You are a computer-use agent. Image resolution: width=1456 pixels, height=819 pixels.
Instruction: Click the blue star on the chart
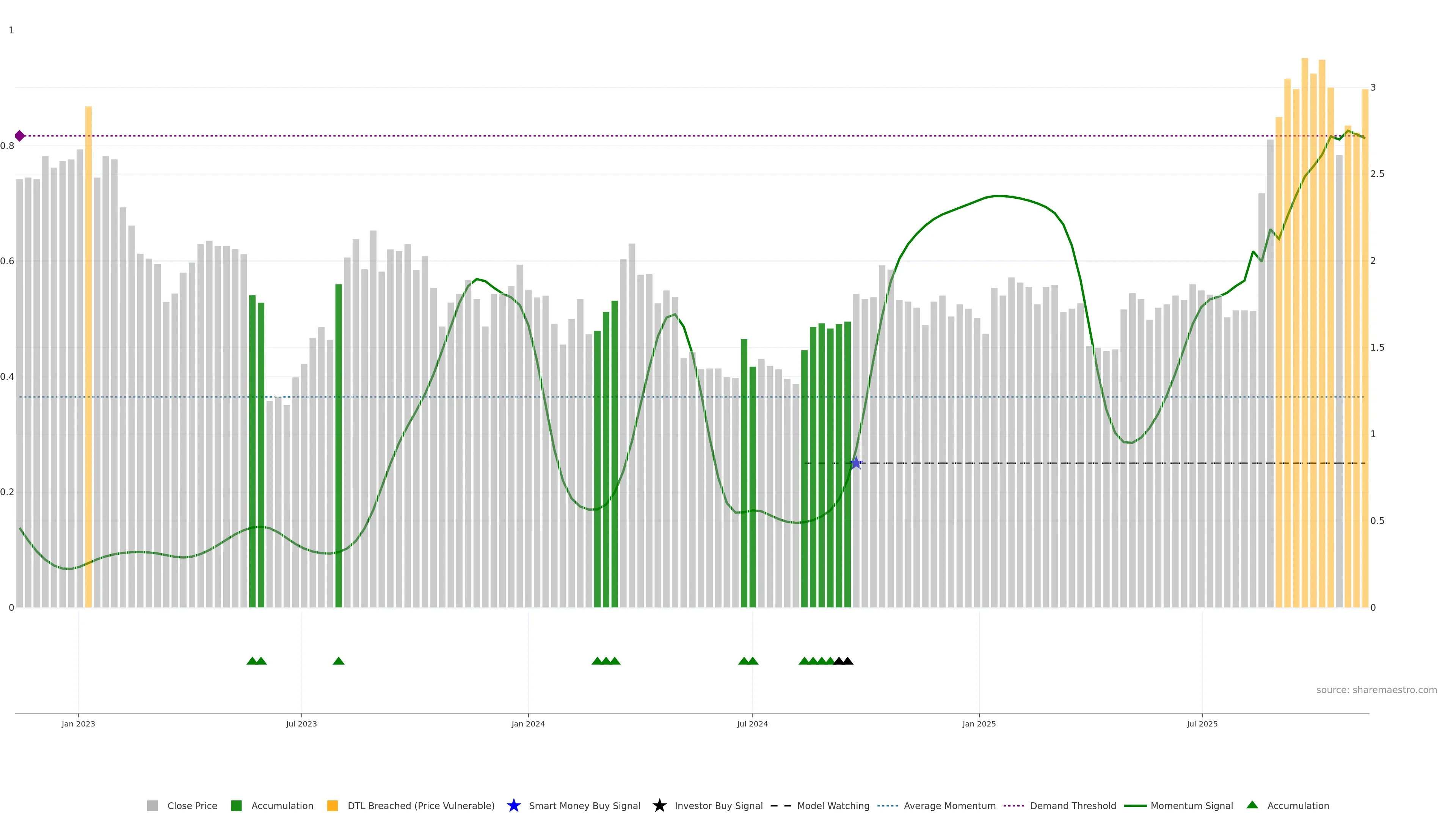[x=856, y=463]
